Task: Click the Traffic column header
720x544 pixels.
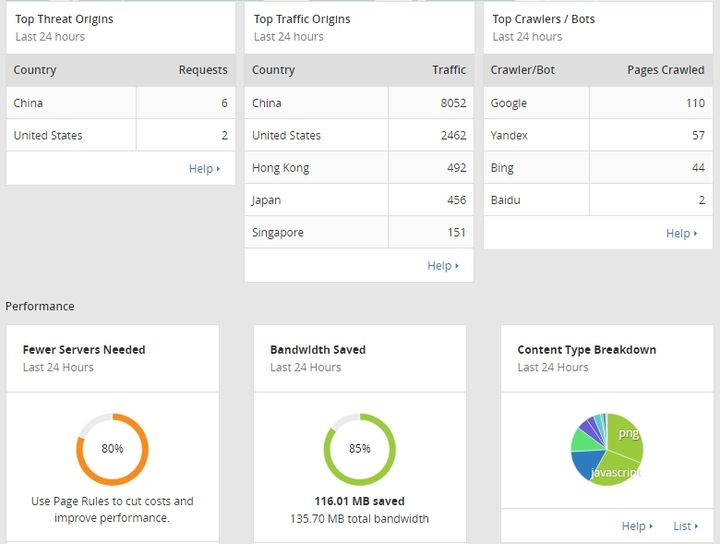Action: [449, 70]
